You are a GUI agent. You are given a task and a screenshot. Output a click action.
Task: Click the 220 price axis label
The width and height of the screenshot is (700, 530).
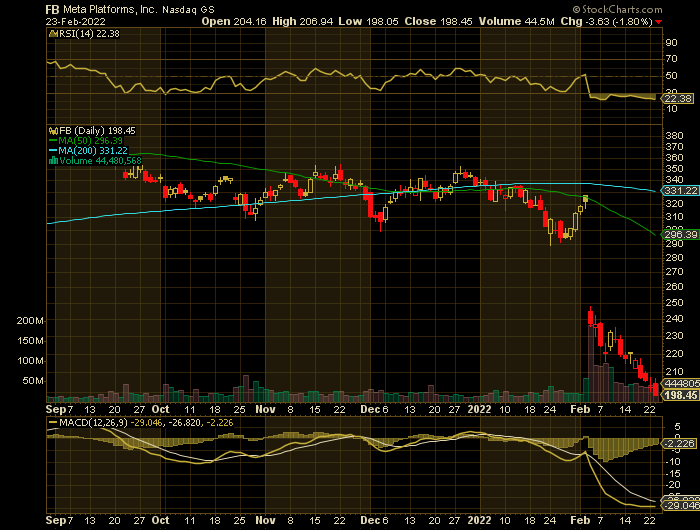(x=674, y=354)
